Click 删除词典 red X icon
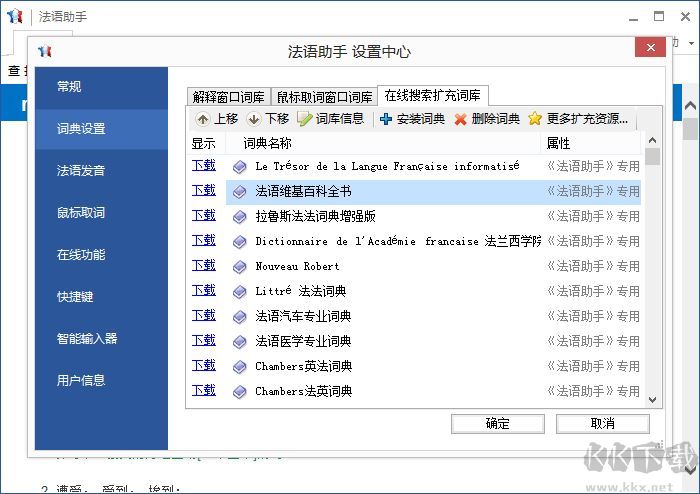Screen dimensions: 700x494 (460, 119)
